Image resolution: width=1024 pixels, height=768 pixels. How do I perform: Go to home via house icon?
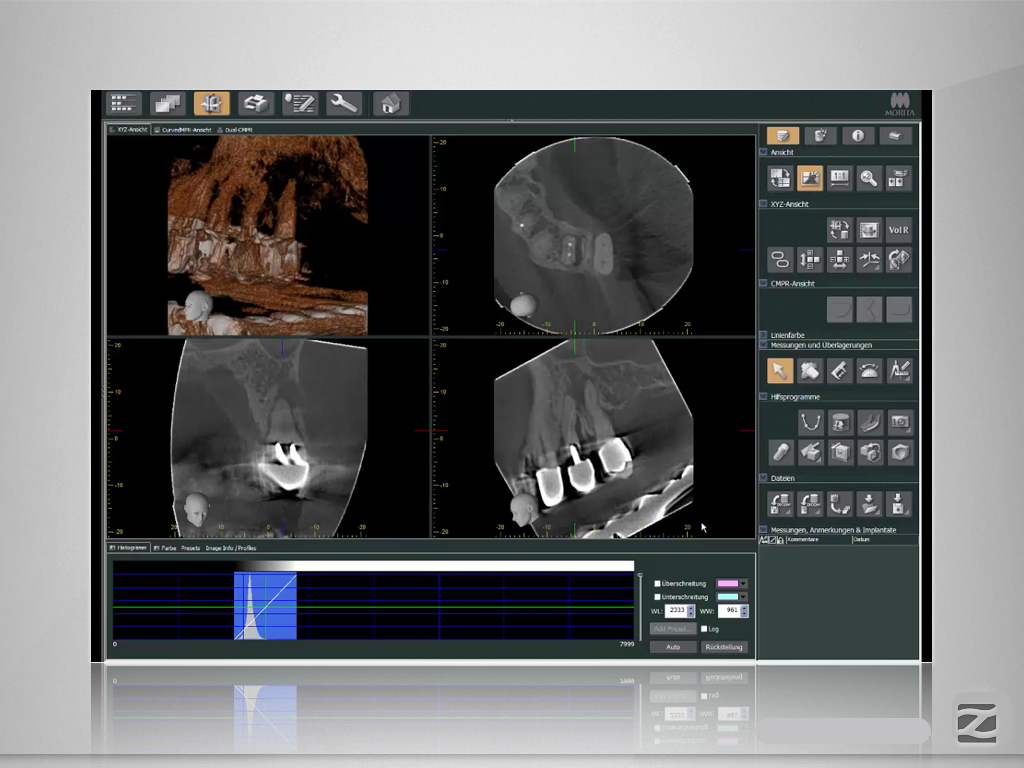coord(390,103)
